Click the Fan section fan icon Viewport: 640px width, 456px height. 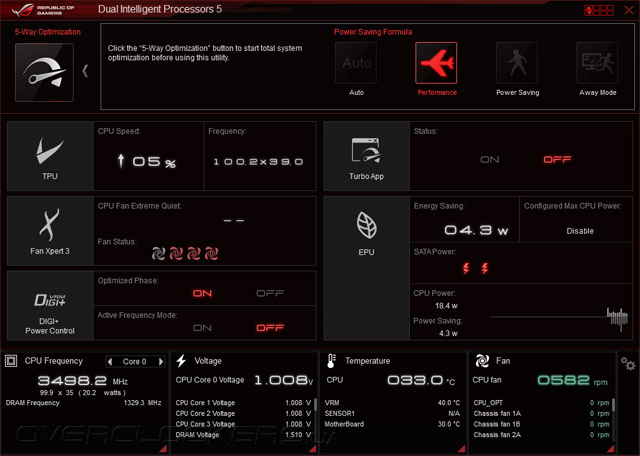point(482,361)
